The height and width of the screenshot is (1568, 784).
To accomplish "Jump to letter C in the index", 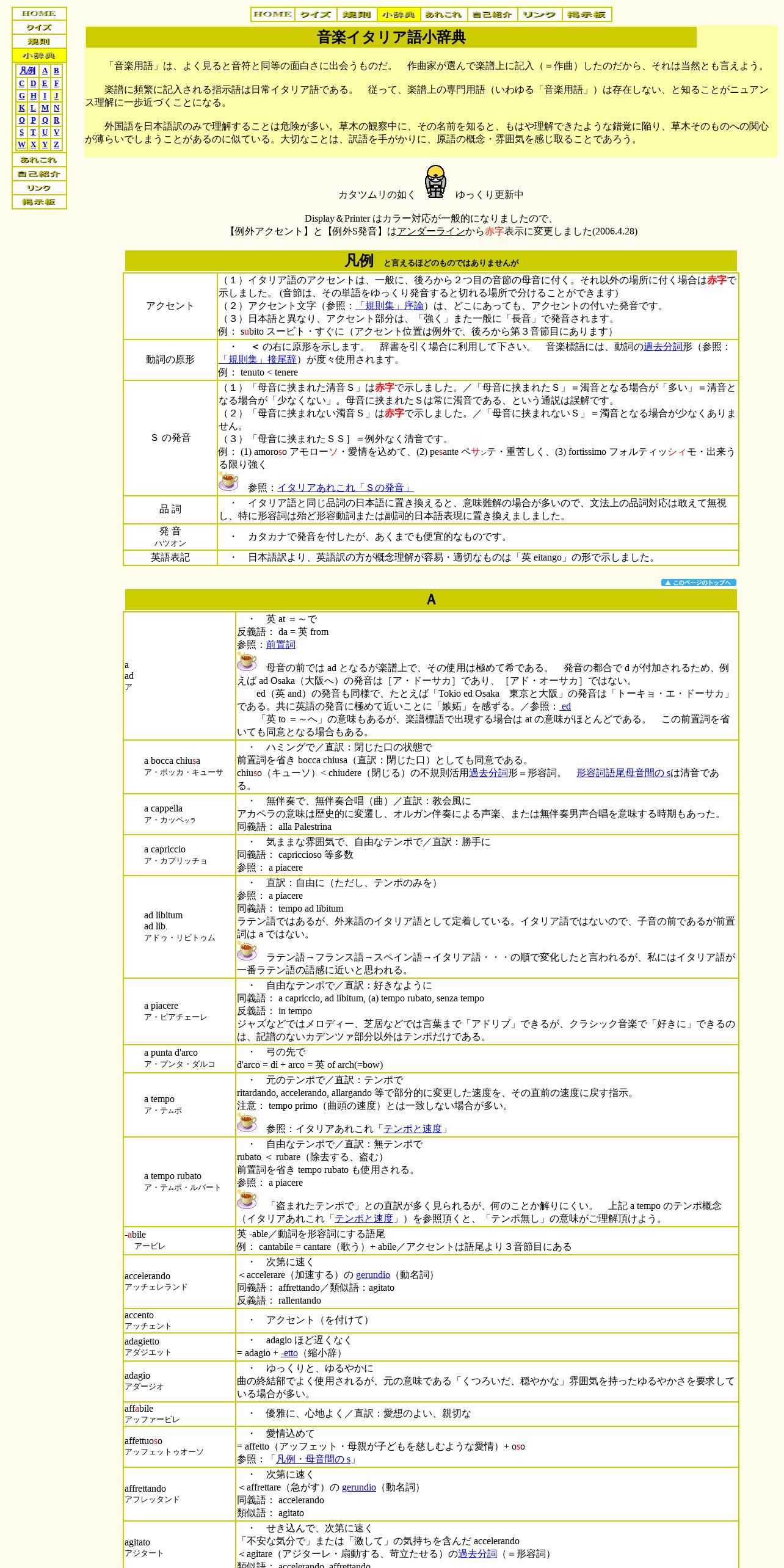I will (x=22, y=84).
